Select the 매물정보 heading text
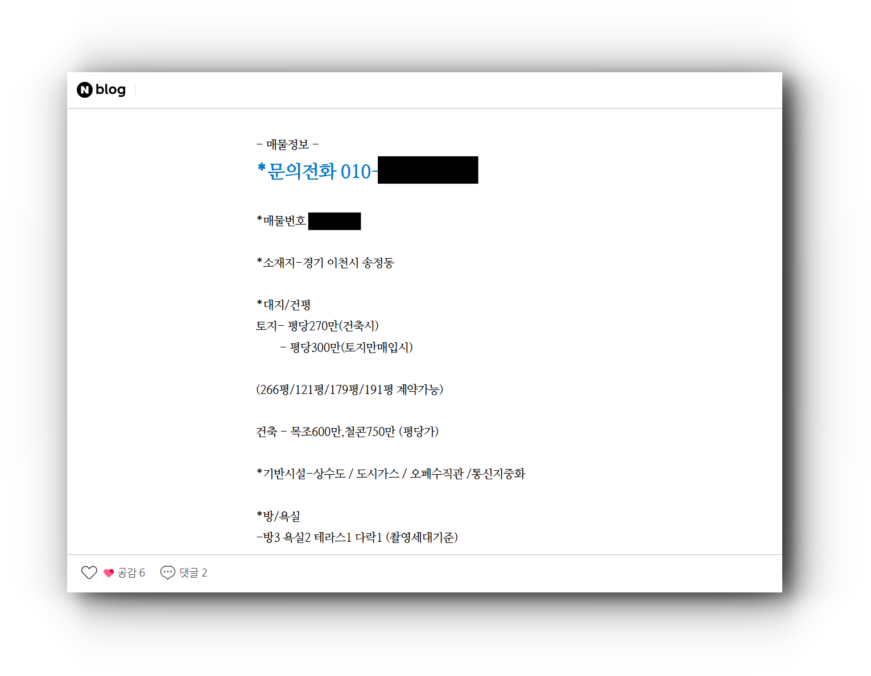Viewport: 871px width, 676px height. click(x=287, y=144)
